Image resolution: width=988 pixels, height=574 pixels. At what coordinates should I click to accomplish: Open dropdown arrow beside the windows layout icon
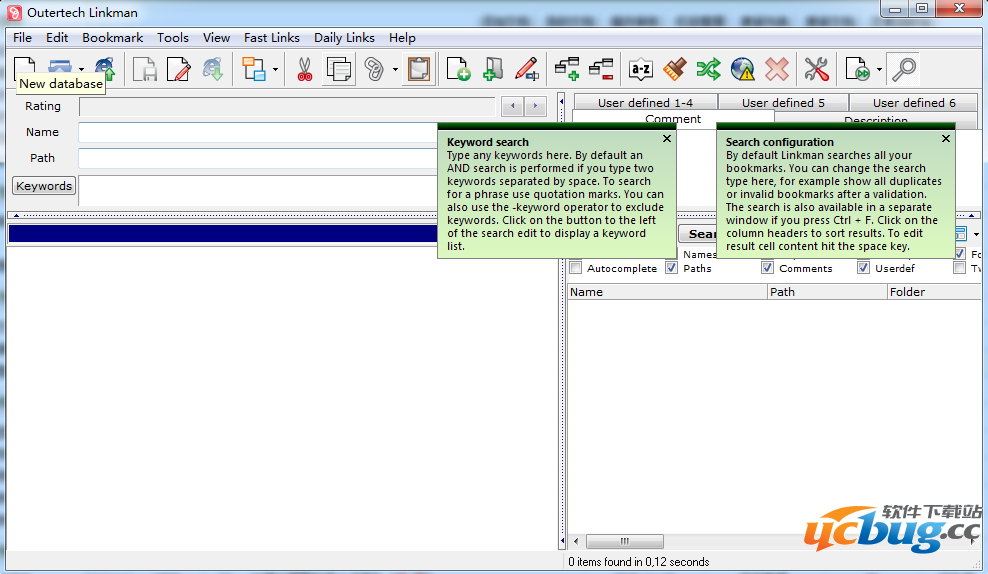(275, 70)
